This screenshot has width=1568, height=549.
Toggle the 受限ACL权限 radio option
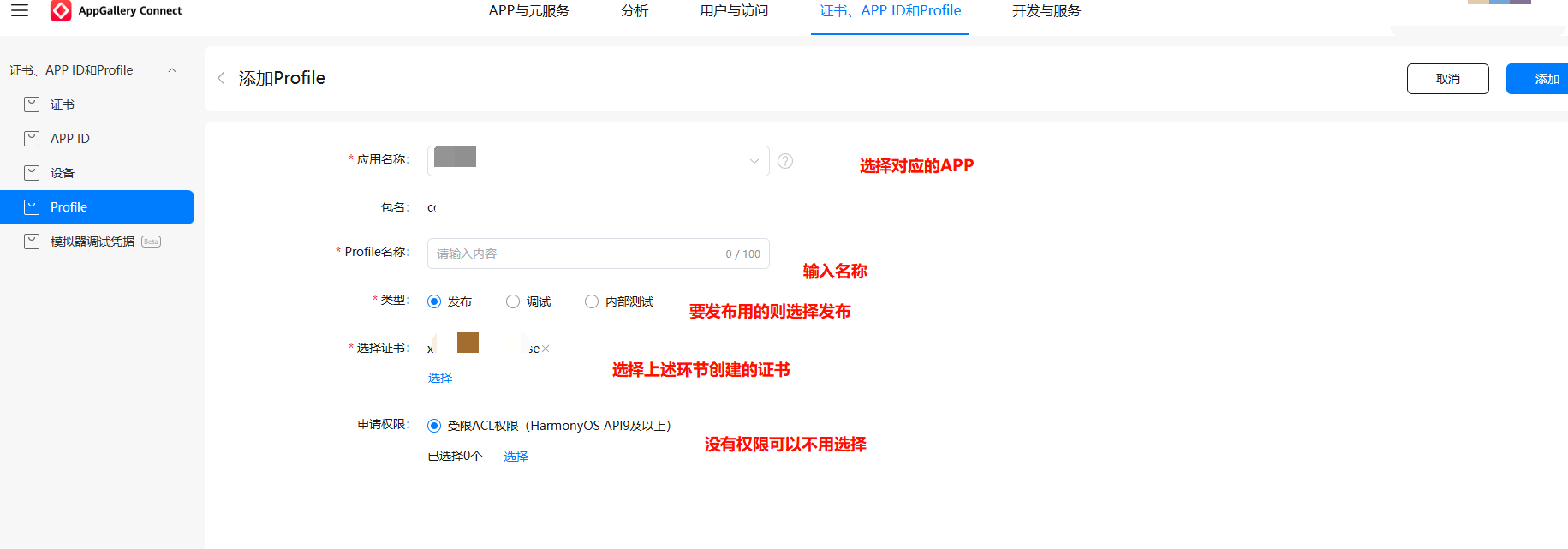tap(434, 426)
